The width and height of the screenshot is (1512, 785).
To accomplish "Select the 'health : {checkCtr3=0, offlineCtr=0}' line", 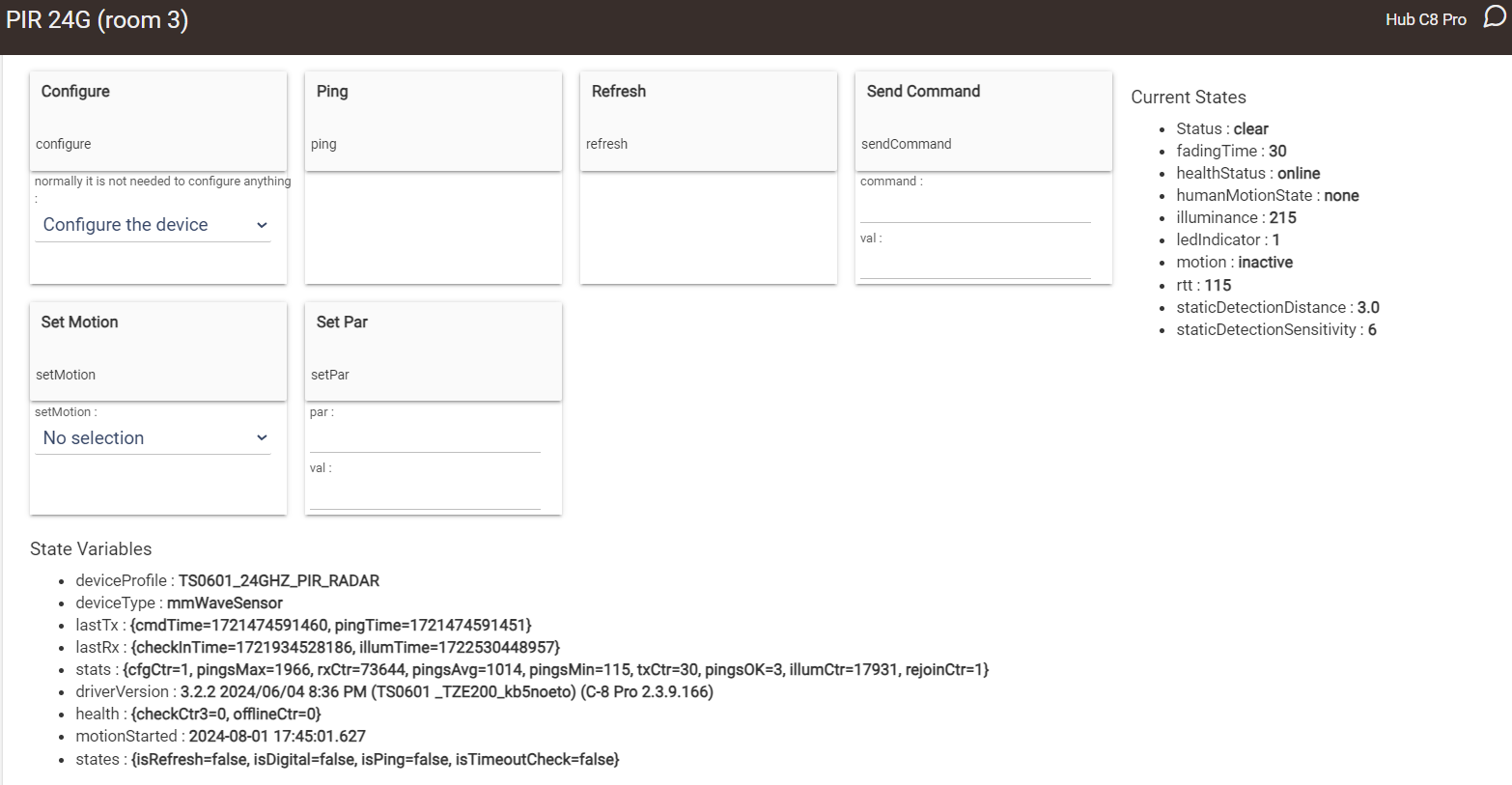I will (x=198, y=714).
